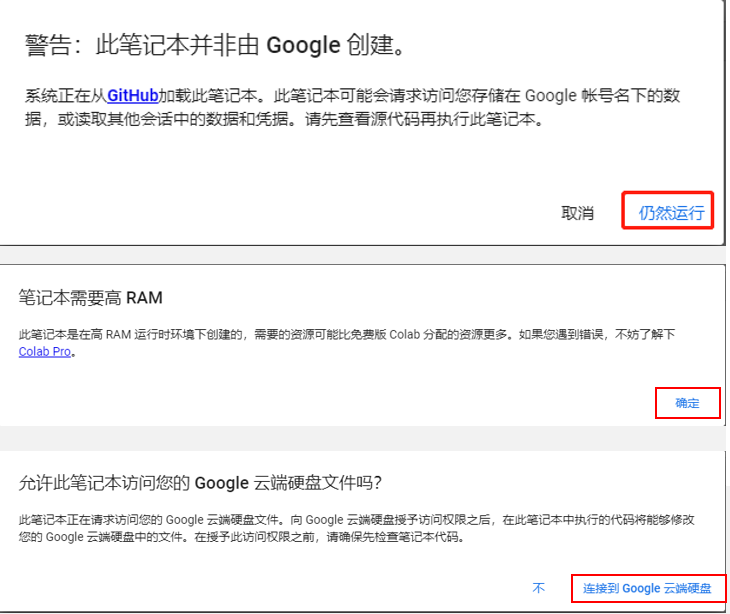
Task: Click 连接到 Google 云端硬盘 button
Action: 647,588
